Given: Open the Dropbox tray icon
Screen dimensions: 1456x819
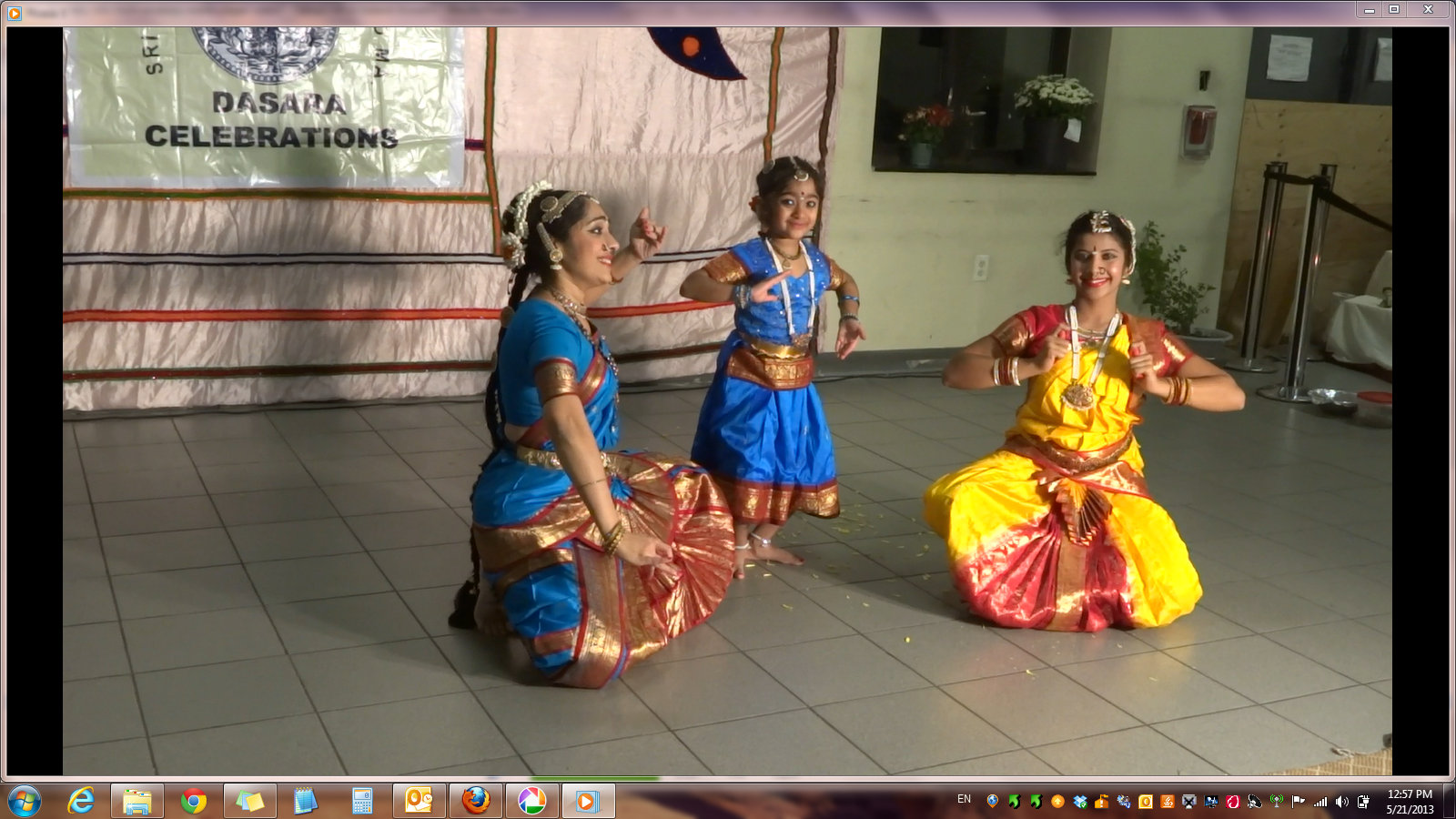Looking at the screenshot, I should click(1080, 802).
